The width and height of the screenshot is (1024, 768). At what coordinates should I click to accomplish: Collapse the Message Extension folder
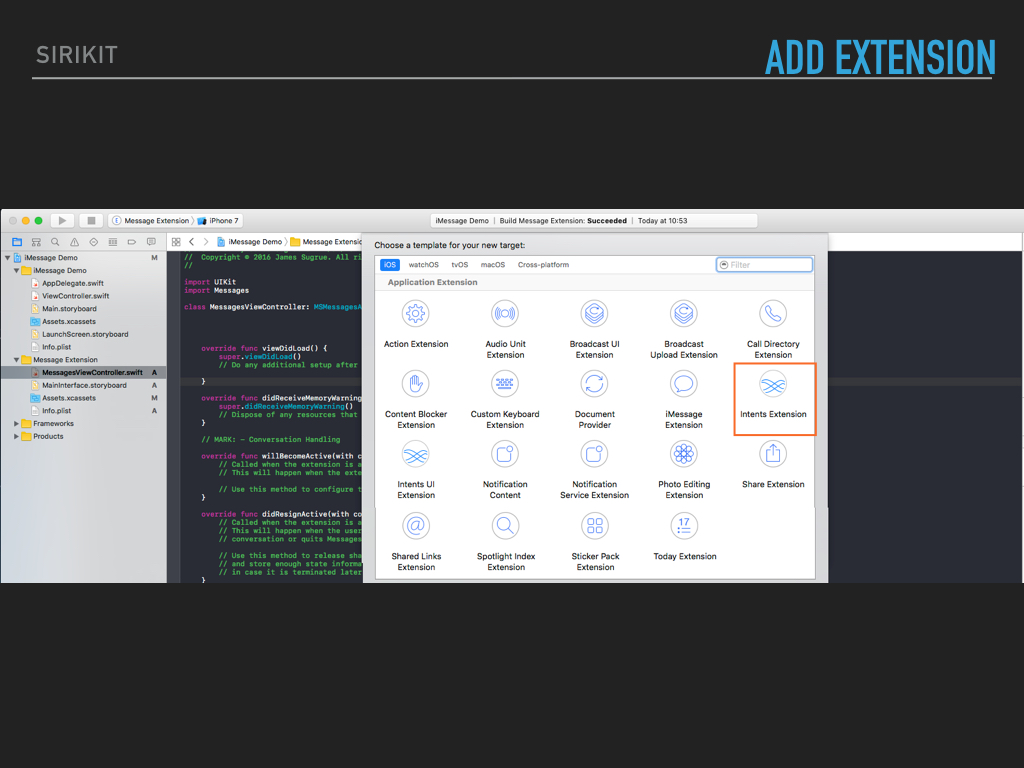[17, 360]
